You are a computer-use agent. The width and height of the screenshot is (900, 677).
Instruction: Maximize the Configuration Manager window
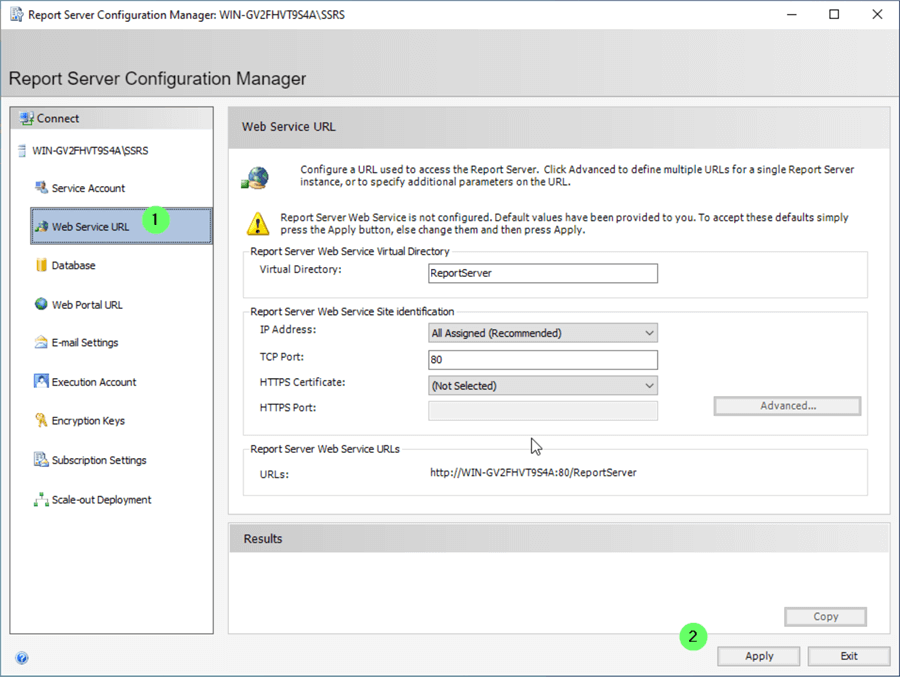pyautogui.click(x=834, y=15)
